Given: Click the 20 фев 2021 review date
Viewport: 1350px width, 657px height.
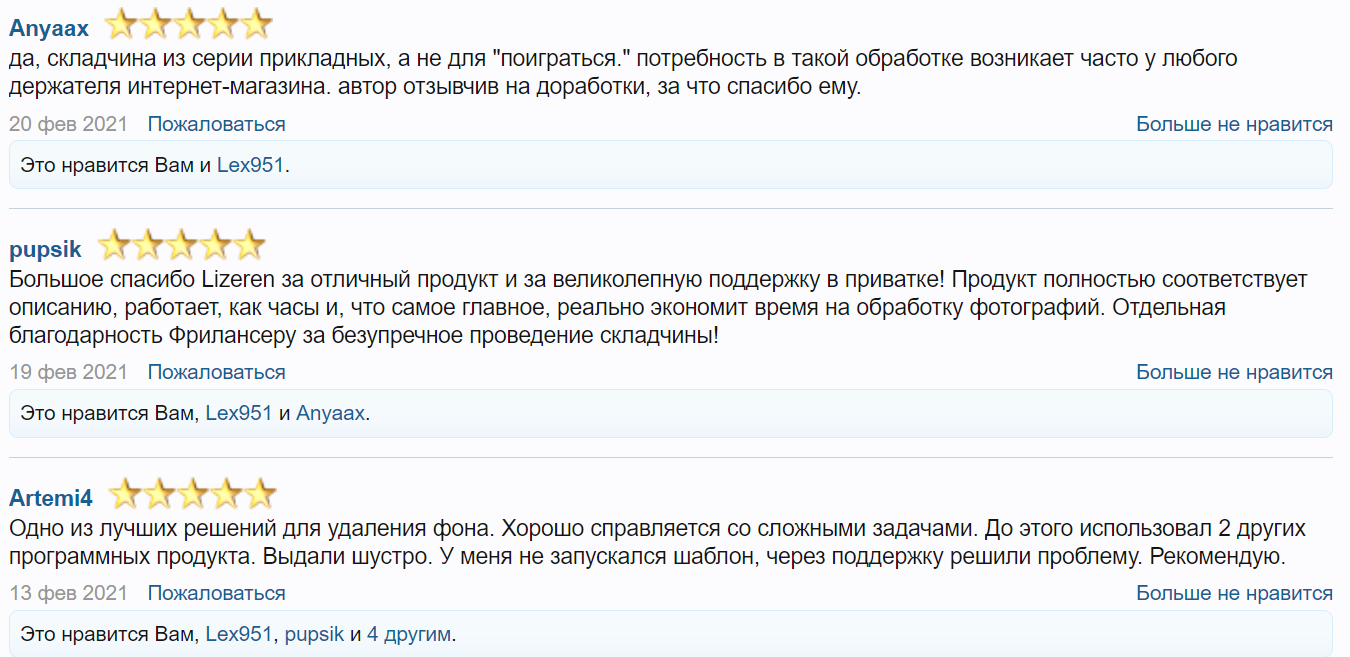Looking at the screenshot, I should [69, 124].
